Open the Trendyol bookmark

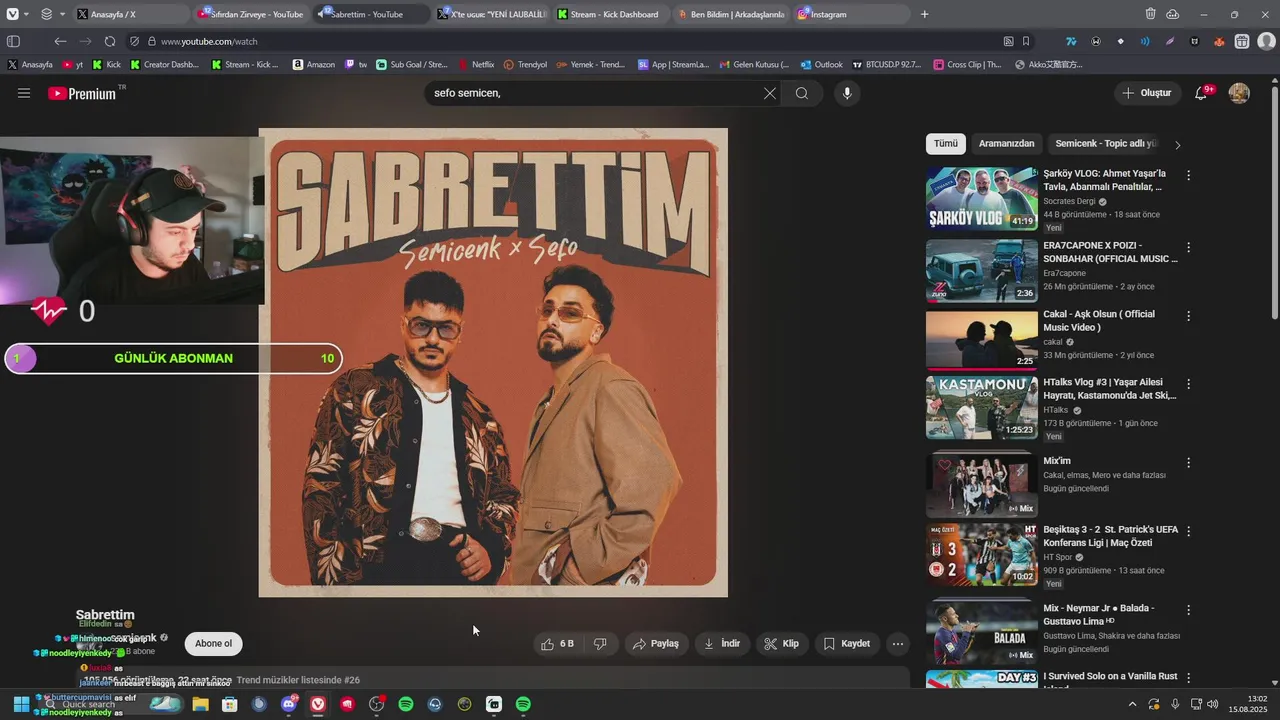[x=526, y=64]
